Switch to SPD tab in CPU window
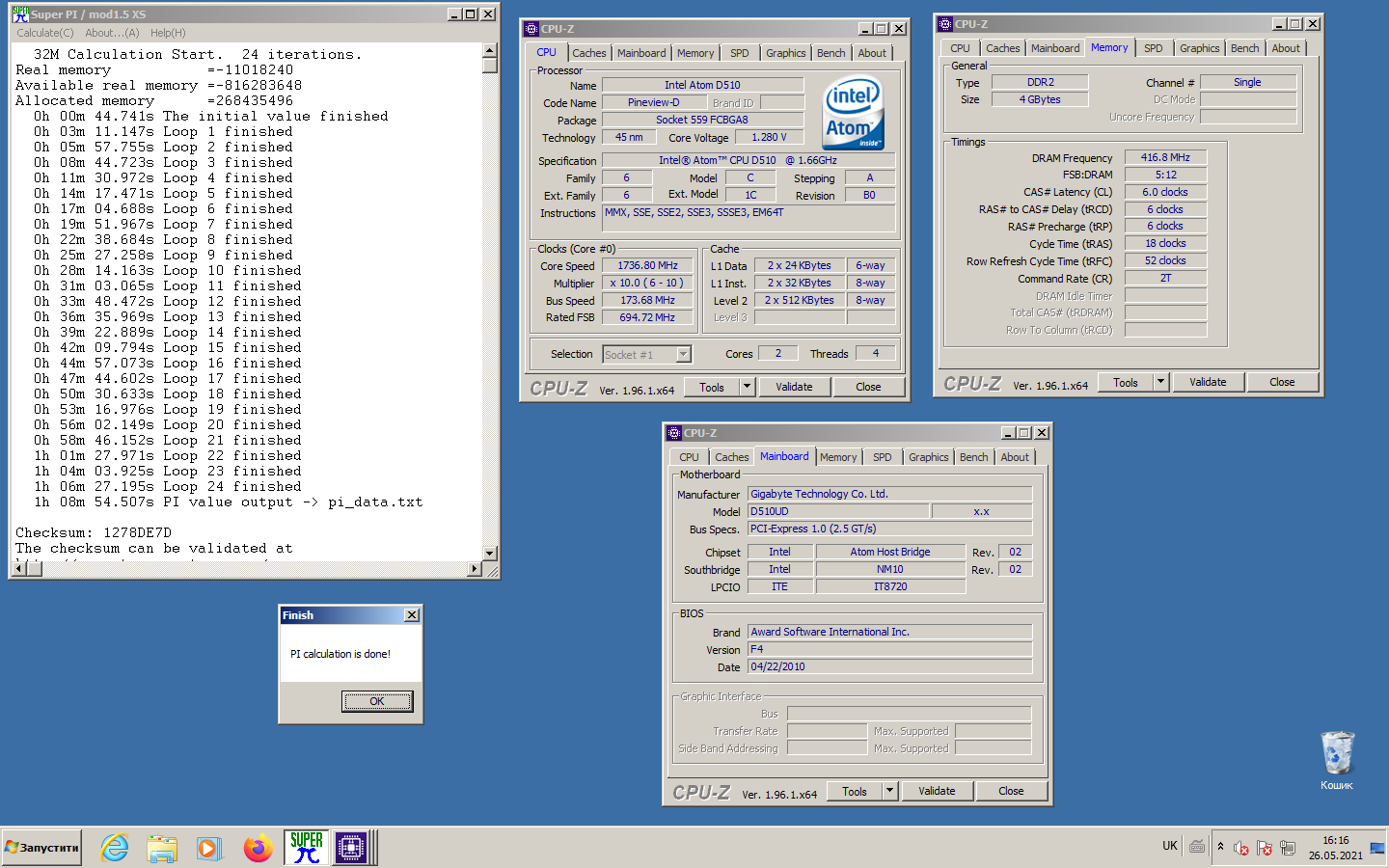The height and width of the screenshot is (868, 1389). tap(739, 53)
